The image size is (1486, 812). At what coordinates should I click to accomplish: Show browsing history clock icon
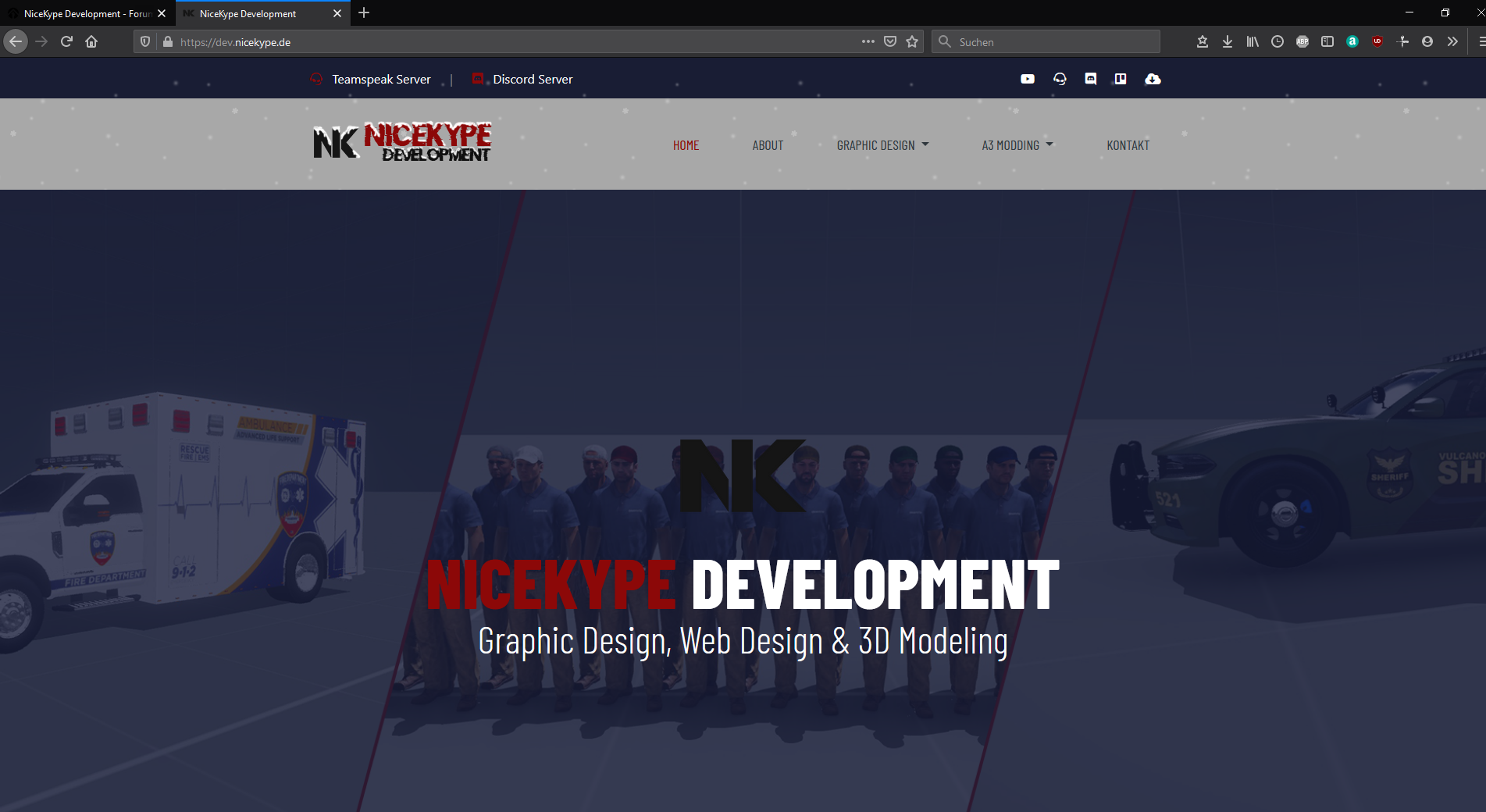click(x=1278, y=42)
